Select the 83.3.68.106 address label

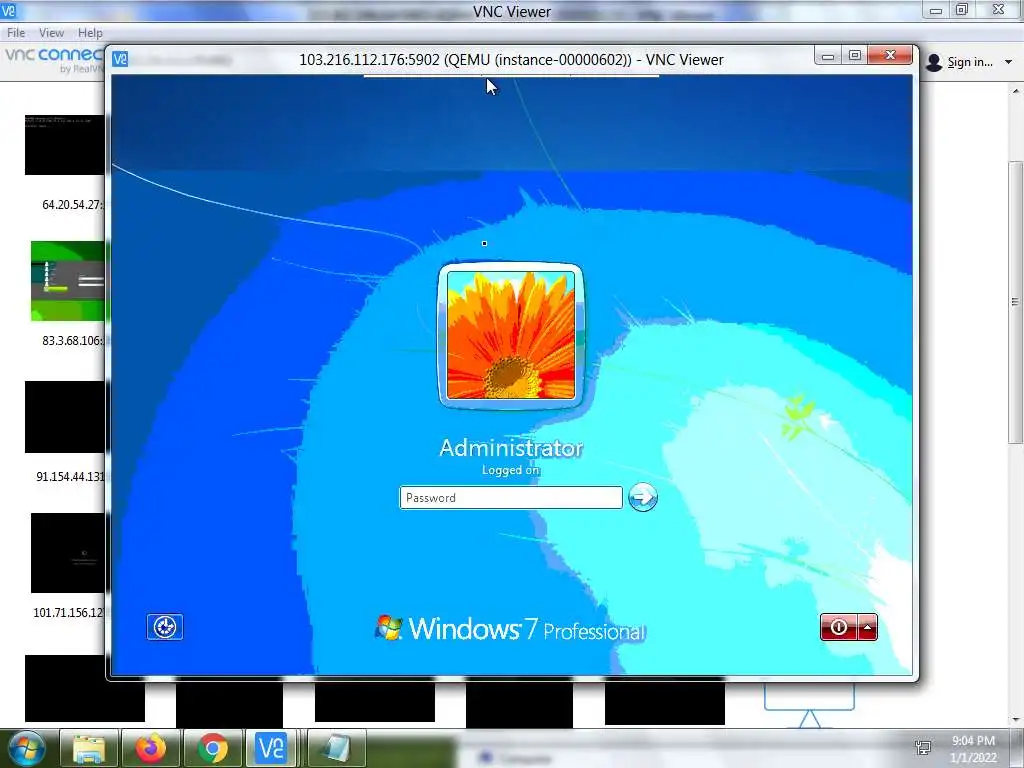(72, 340)
